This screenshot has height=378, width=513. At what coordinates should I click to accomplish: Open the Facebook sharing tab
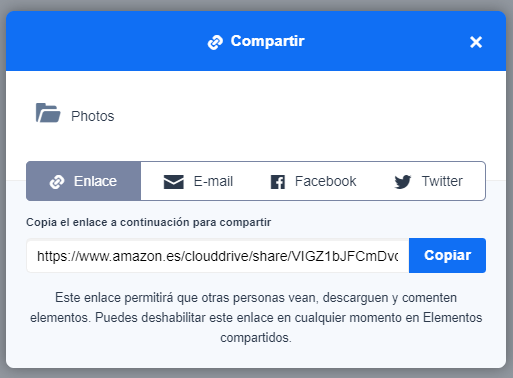click(x=313, y=181)
